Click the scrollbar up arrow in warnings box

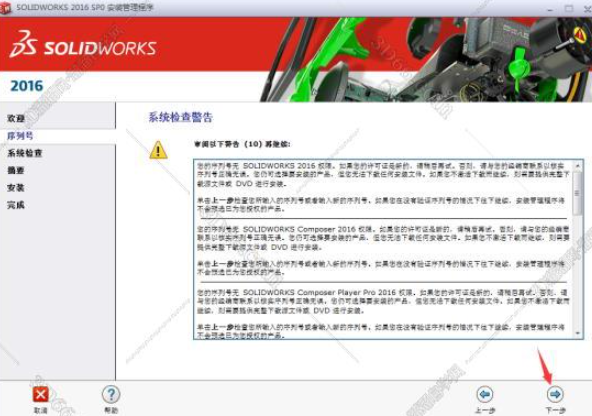[x=578, y=165]
